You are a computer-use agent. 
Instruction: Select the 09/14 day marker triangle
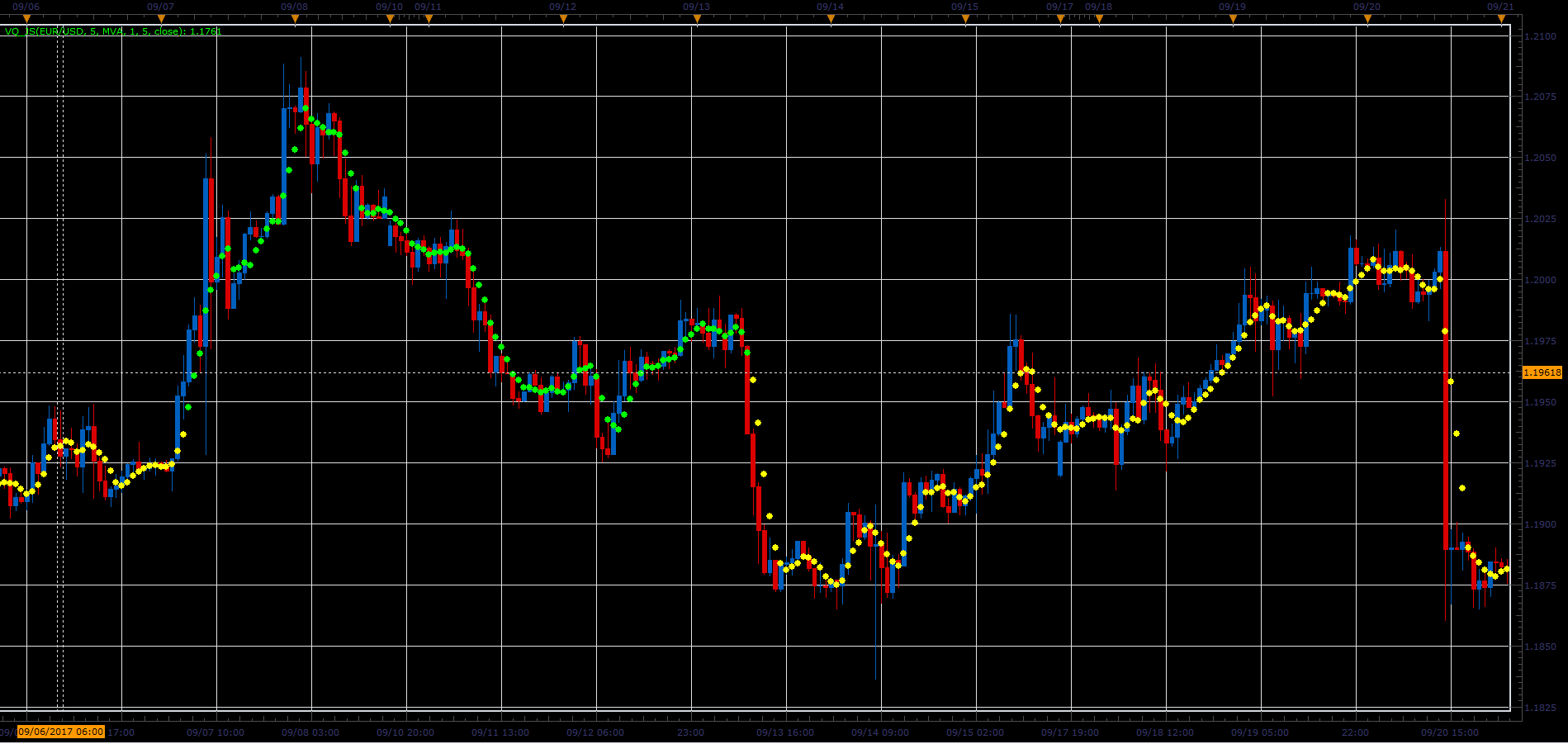click(x=831, y=19)
